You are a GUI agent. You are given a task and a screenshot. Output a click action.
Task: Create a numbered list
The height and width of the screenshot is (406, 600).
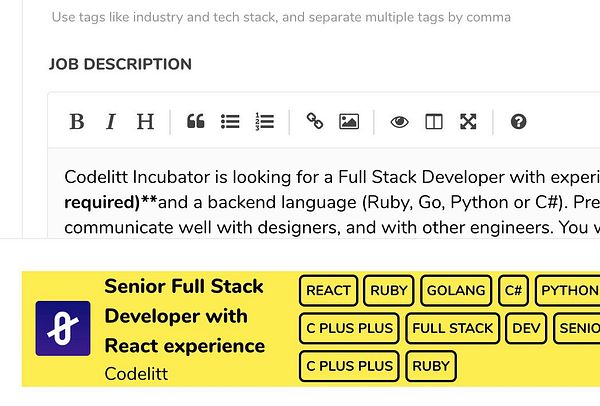[x=265, y=122]
